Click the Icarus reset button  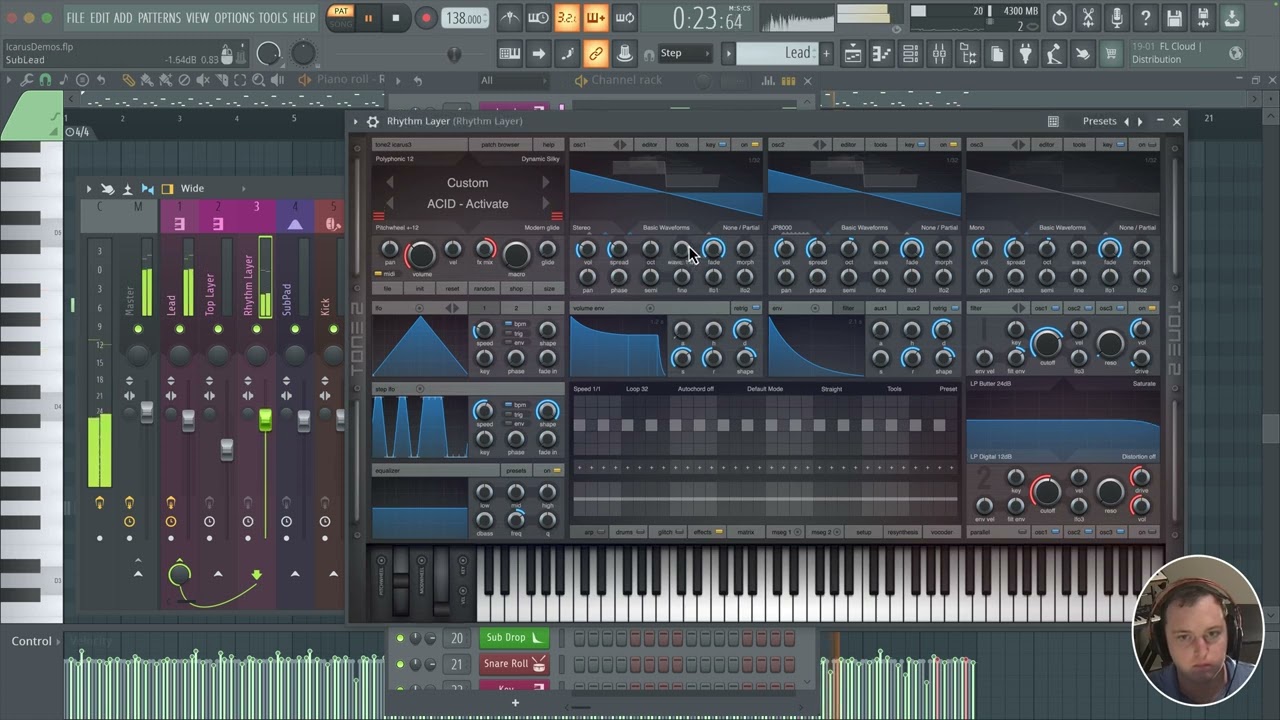click(x=452, y=288)
